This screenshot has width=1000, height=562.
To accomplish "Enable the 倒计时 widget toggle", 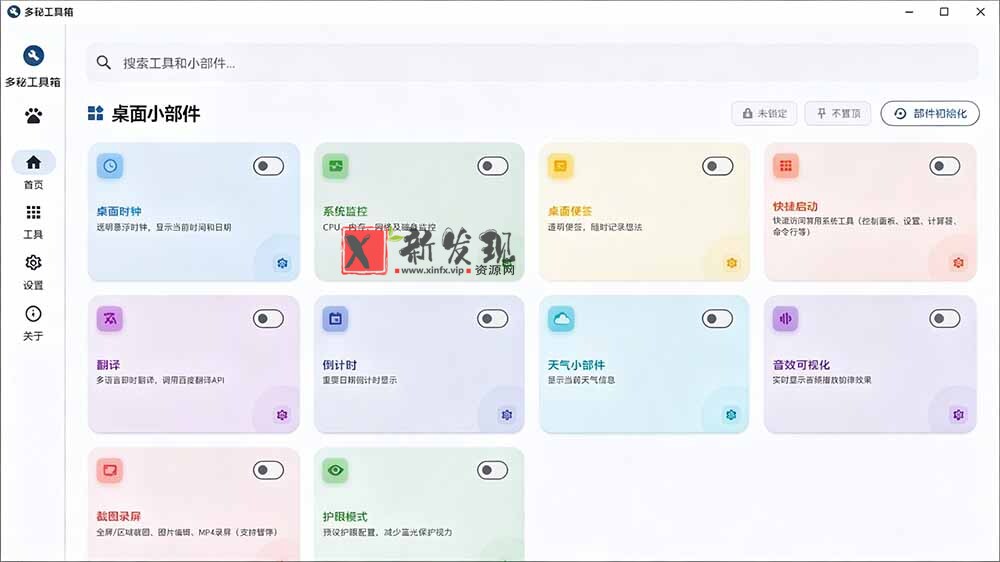I will coord(493,319).
